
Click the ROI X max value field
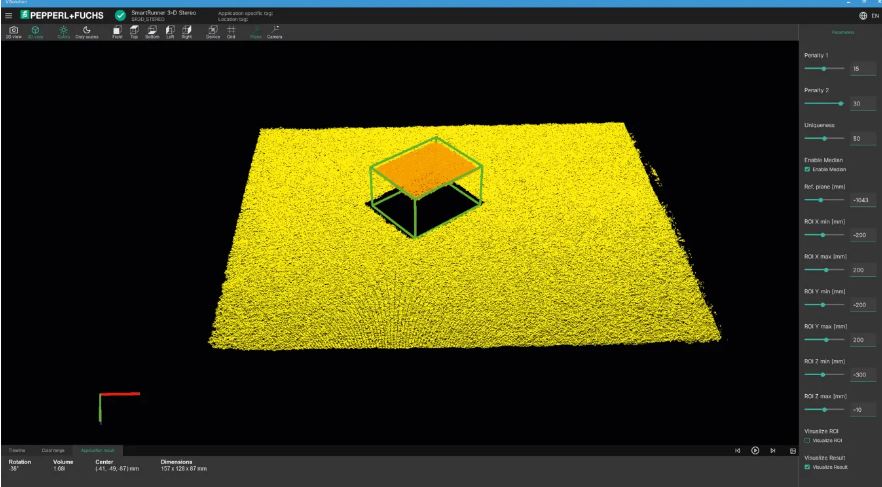[x=862, y=270]
